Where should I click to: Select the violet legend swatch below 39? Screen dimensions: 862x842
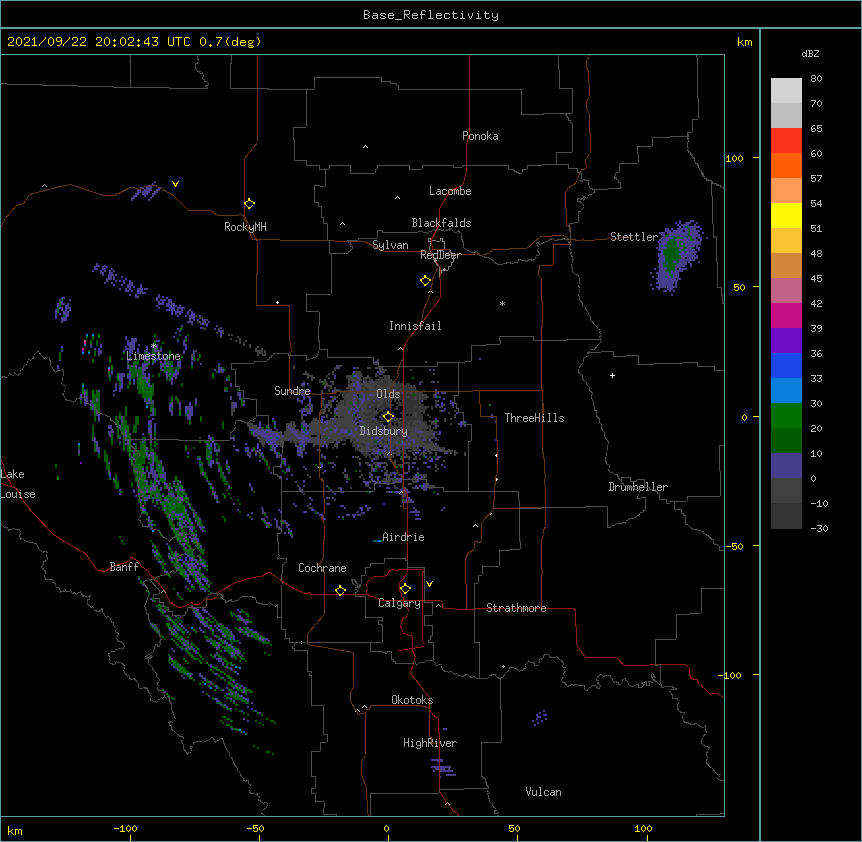[786, 340]
